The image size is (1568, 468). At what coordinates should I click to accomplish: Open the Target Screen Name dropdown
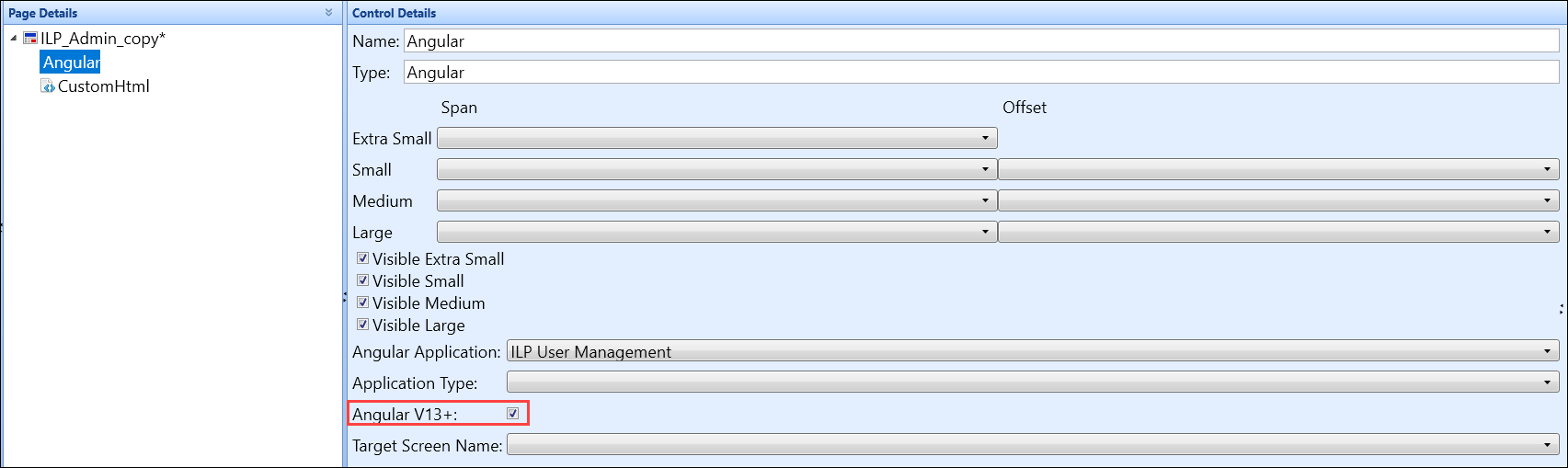click(x=1033, y=445)
